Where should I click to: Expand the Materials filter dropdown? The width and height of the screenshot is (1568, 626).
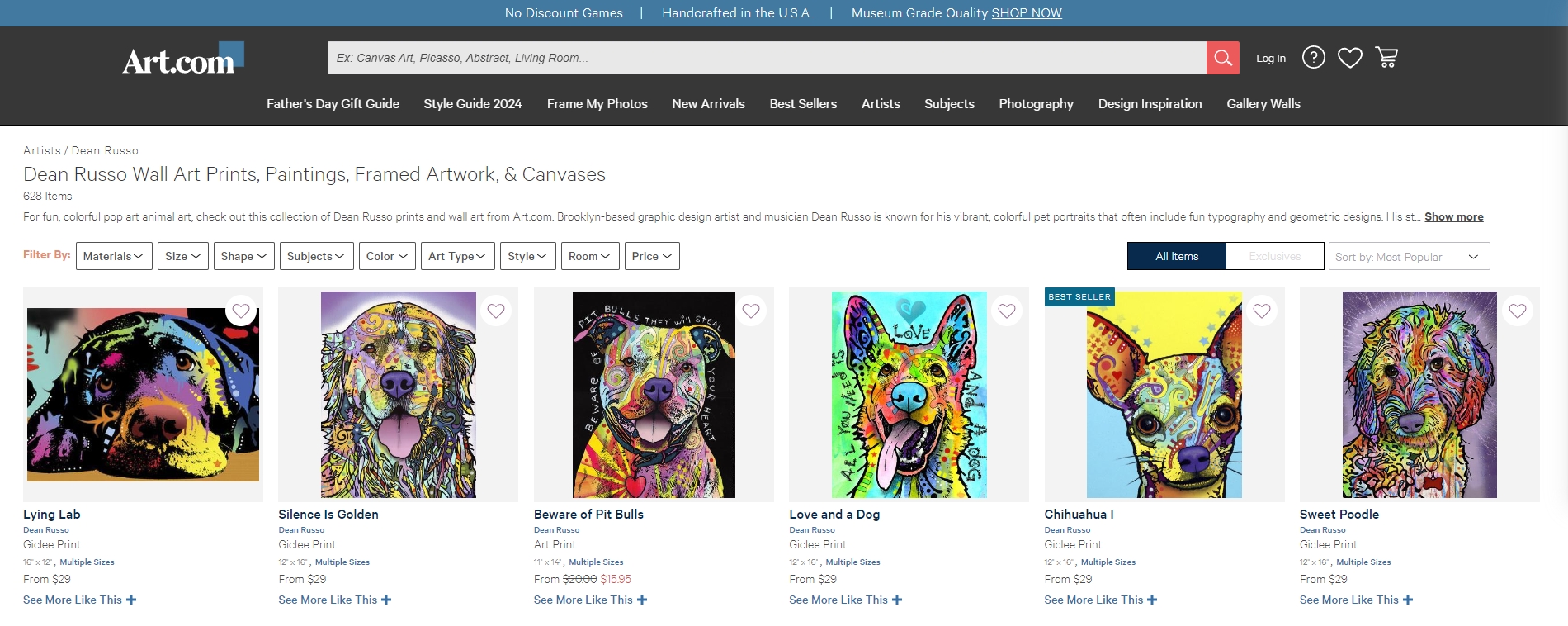114,256
